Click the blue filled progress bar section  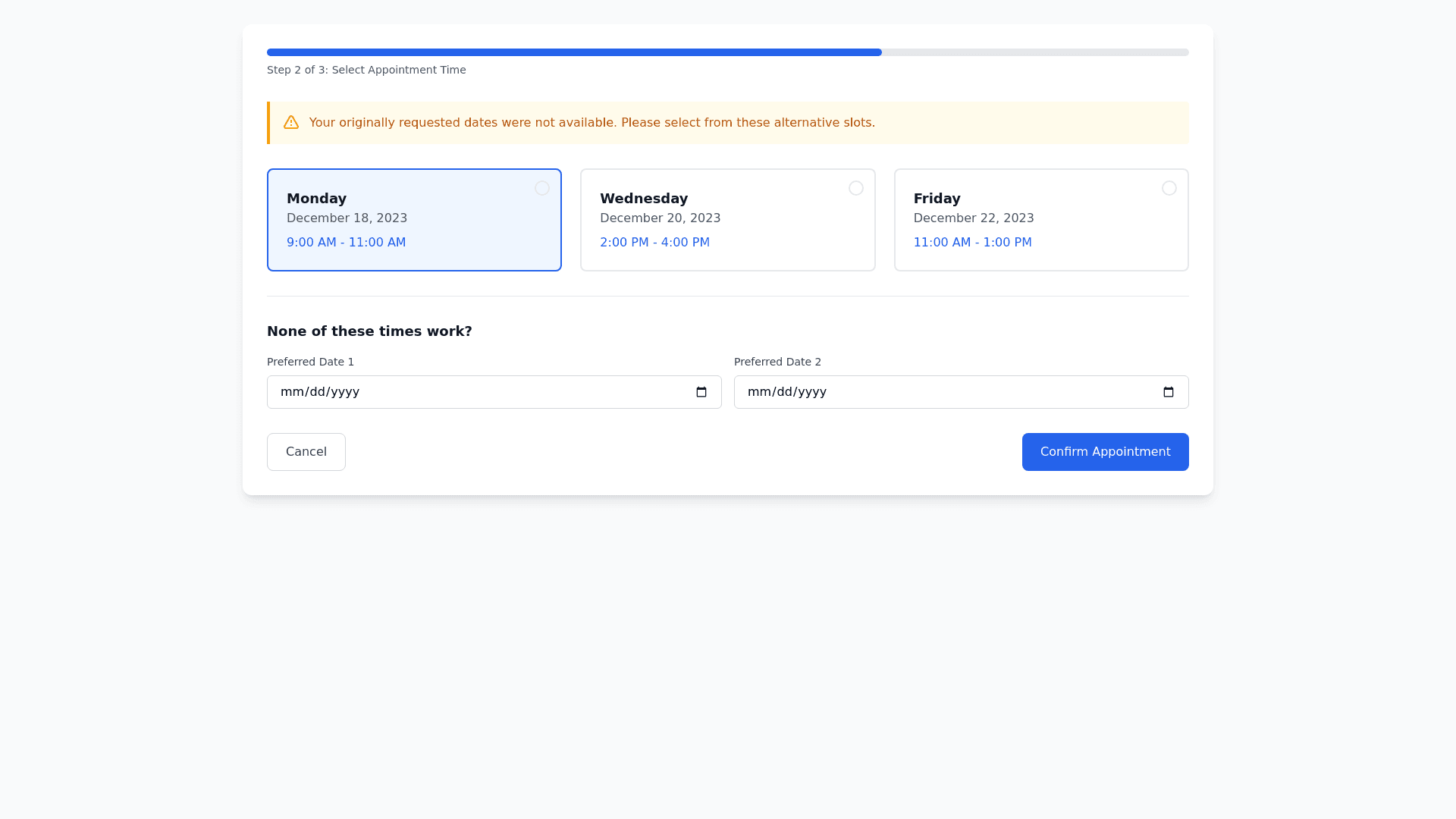tap(573, 52)
